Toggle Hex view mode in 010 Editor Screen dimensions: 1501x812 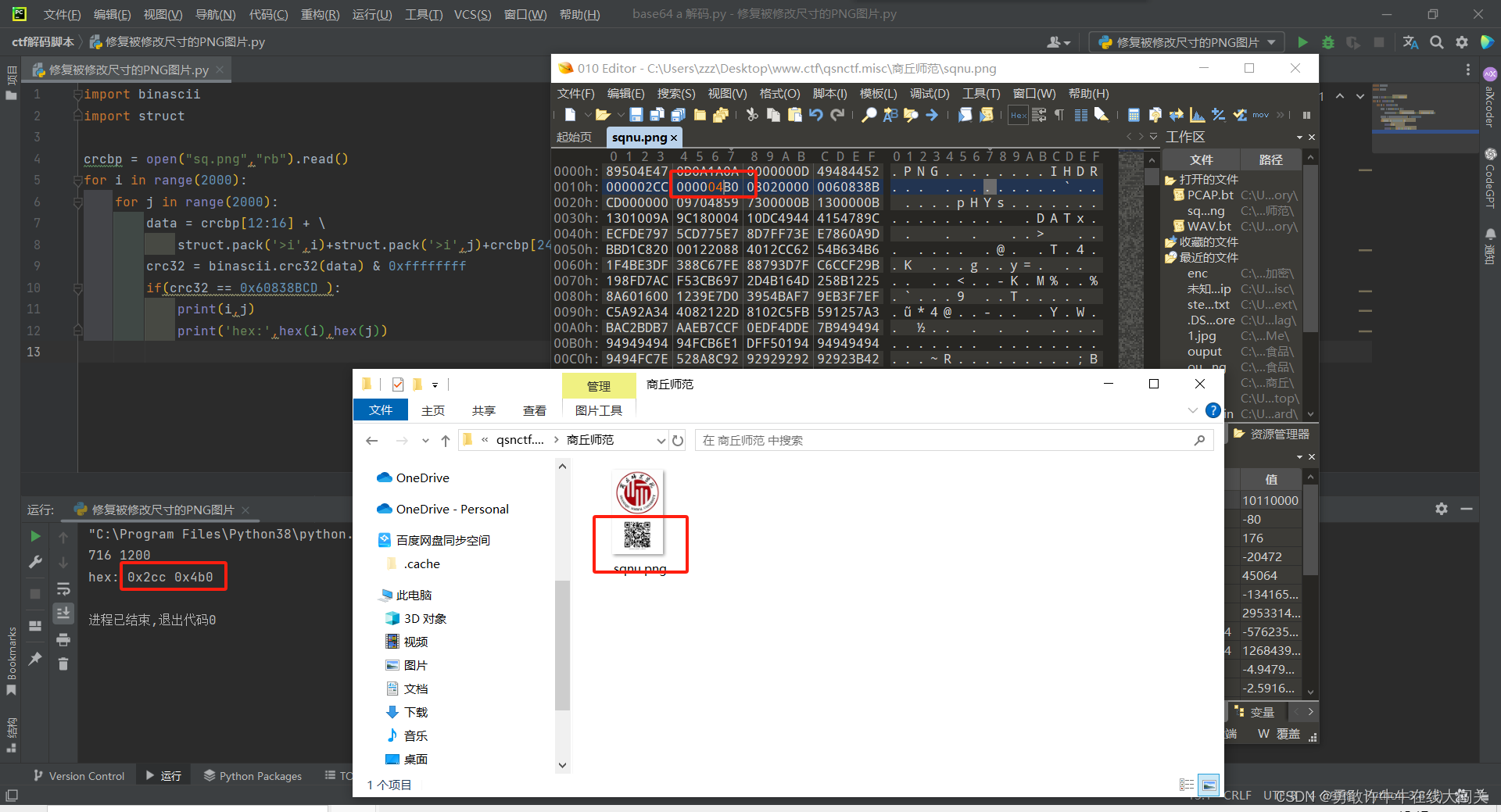(1018, 115)
